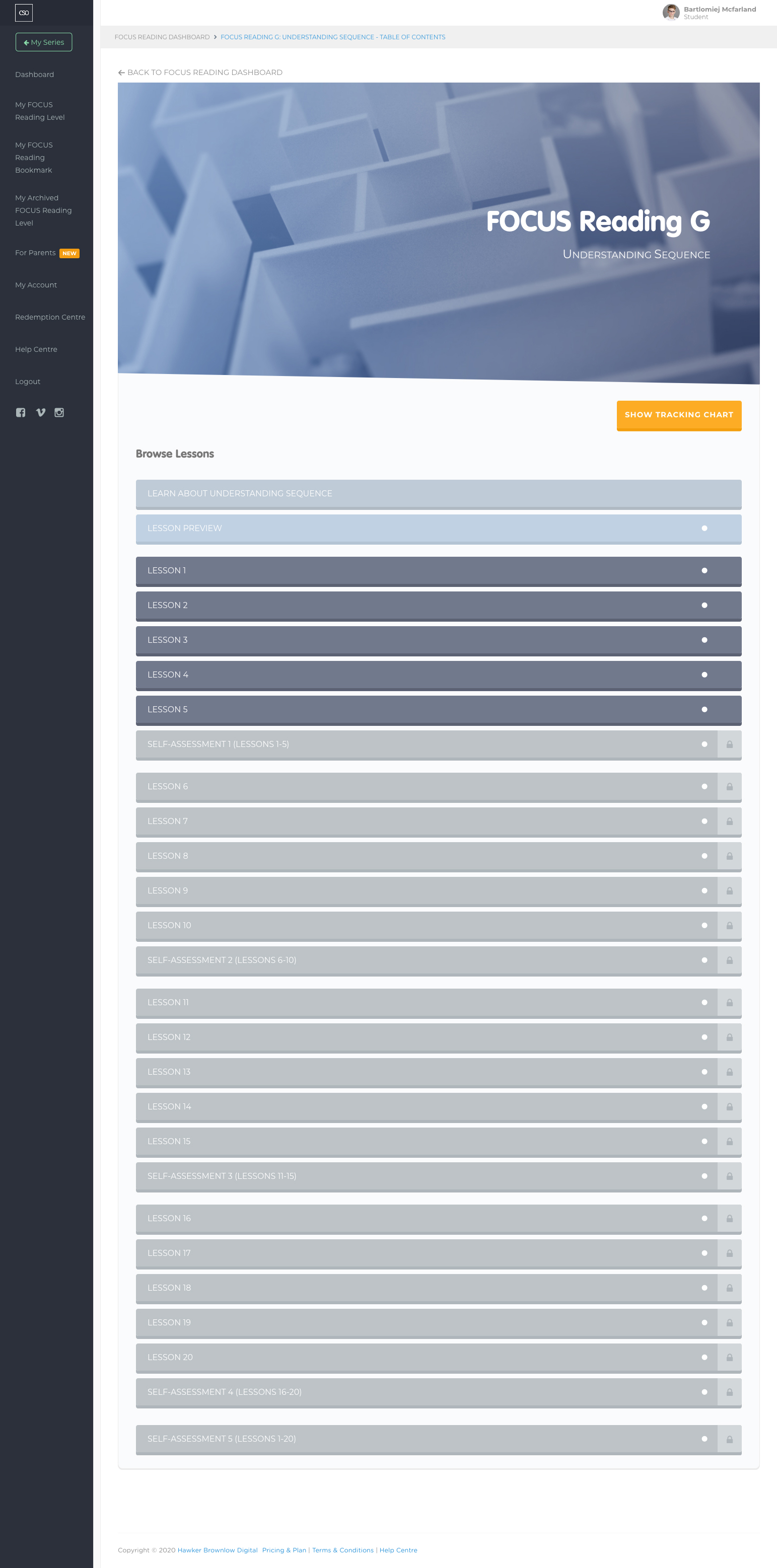Click Logout in the sidebar
Screen dimensions: 777x1568
click(27, 382)
